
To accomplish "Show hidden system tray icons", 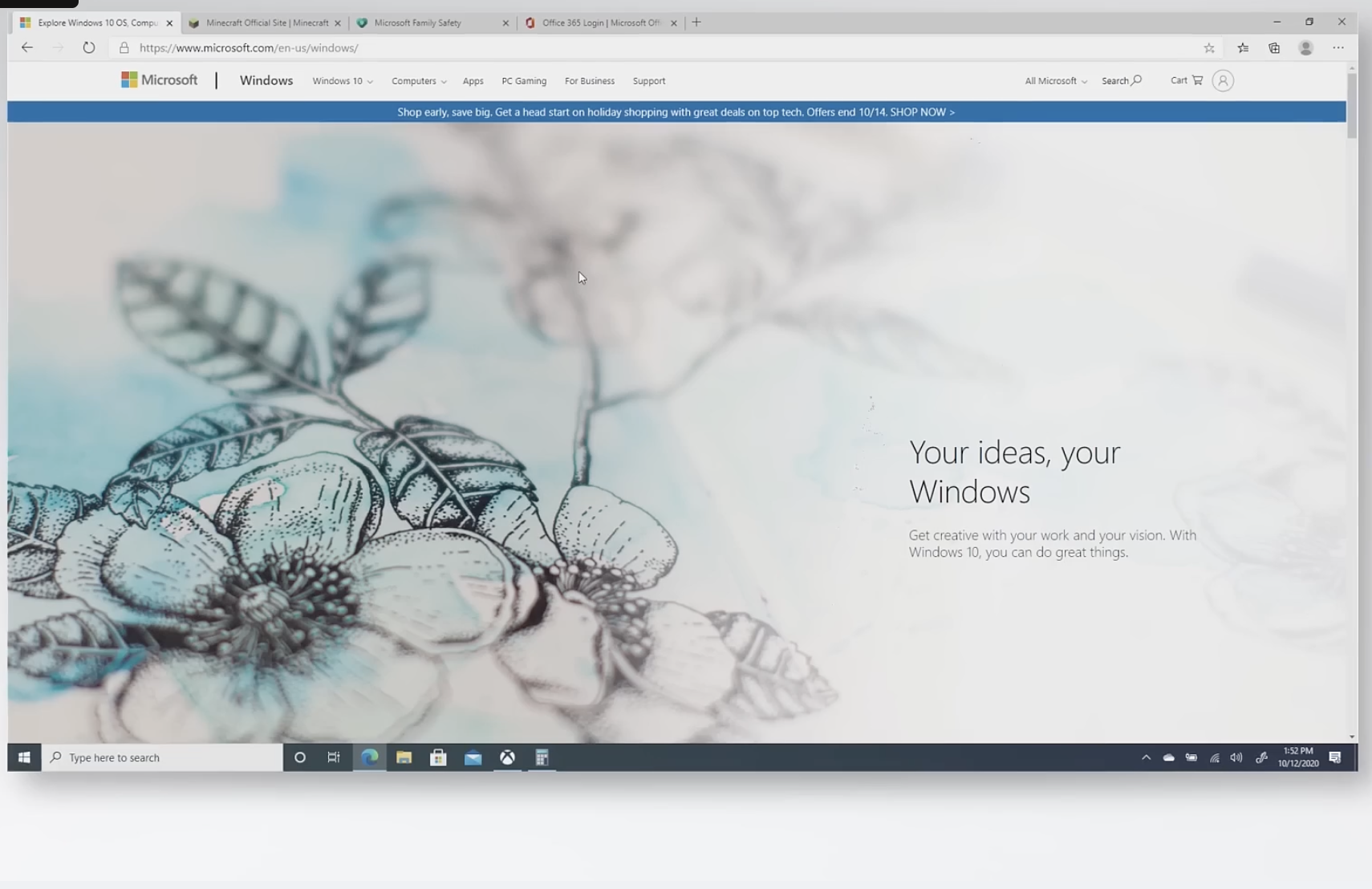I will 1146,757.
